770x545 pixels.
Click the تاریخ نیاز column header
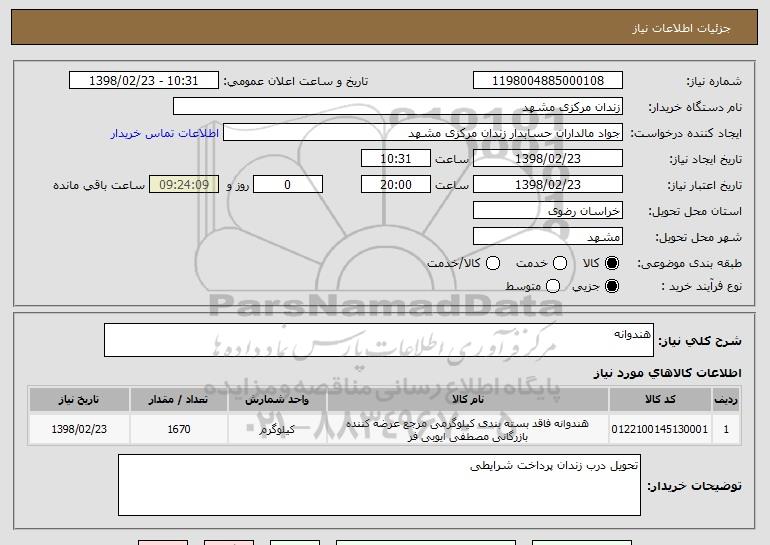pos(79,400)
